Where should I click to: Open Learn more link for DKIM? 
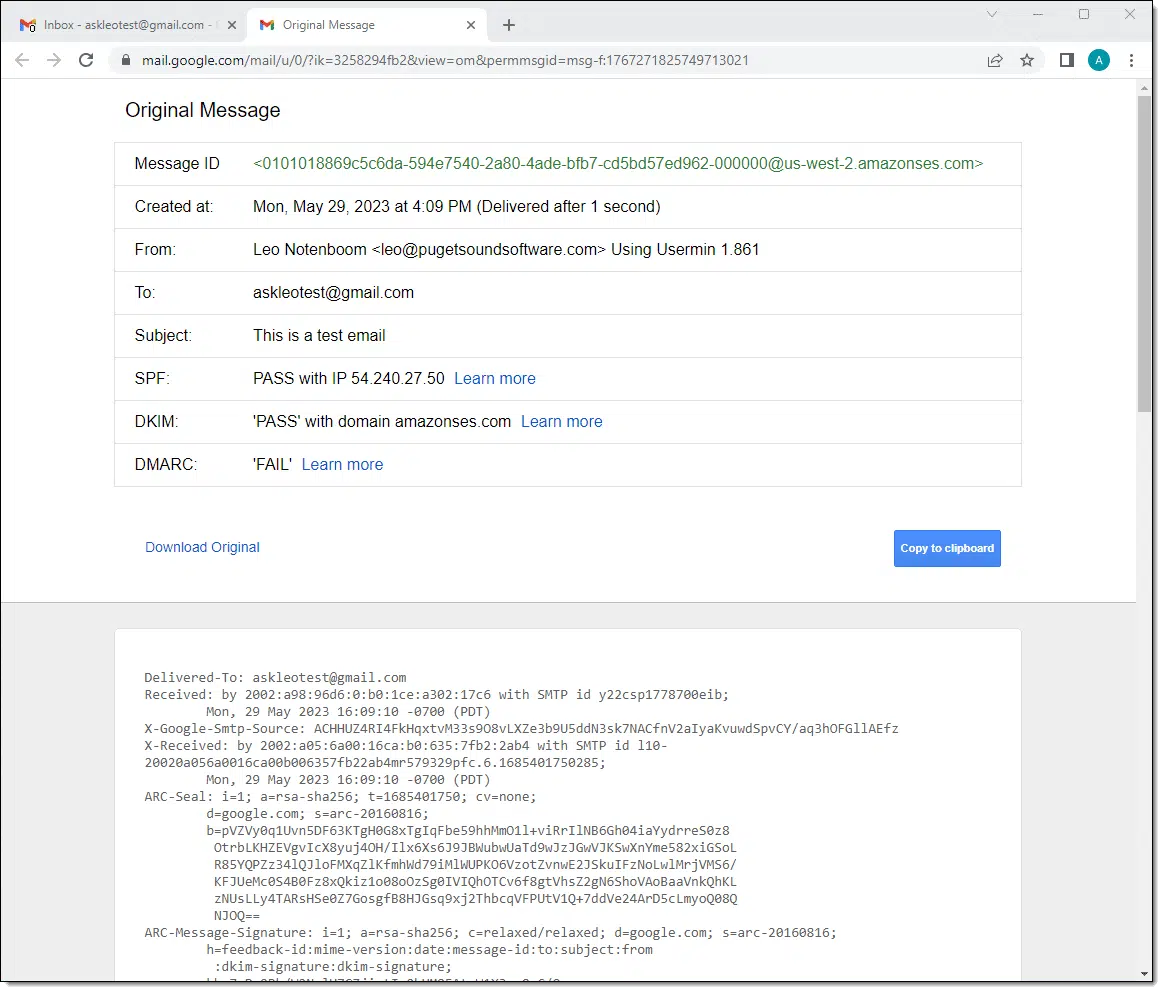coord(562,422)
